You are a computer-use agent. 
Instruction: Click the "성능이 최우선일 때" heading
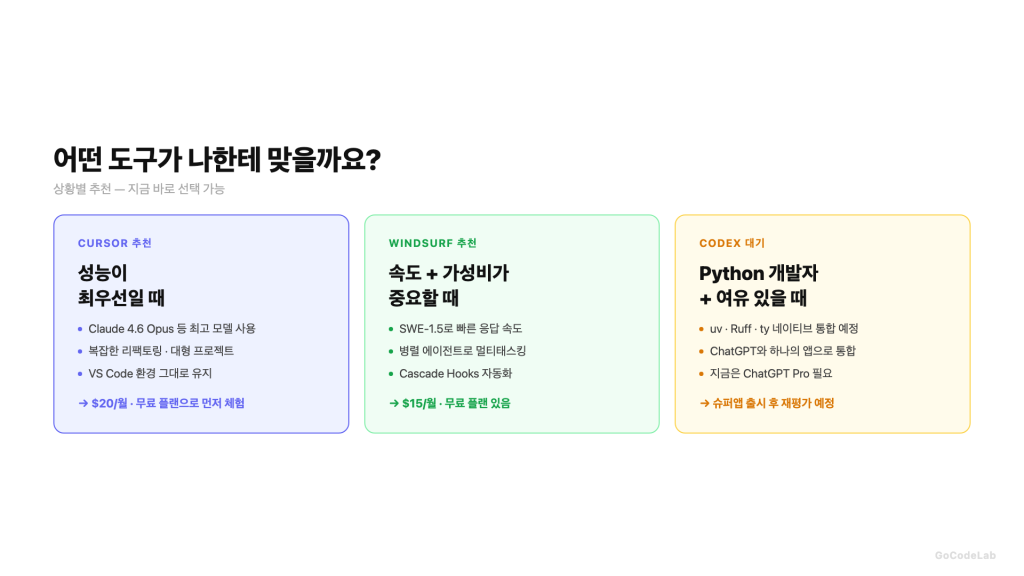(x=121, y=285)
